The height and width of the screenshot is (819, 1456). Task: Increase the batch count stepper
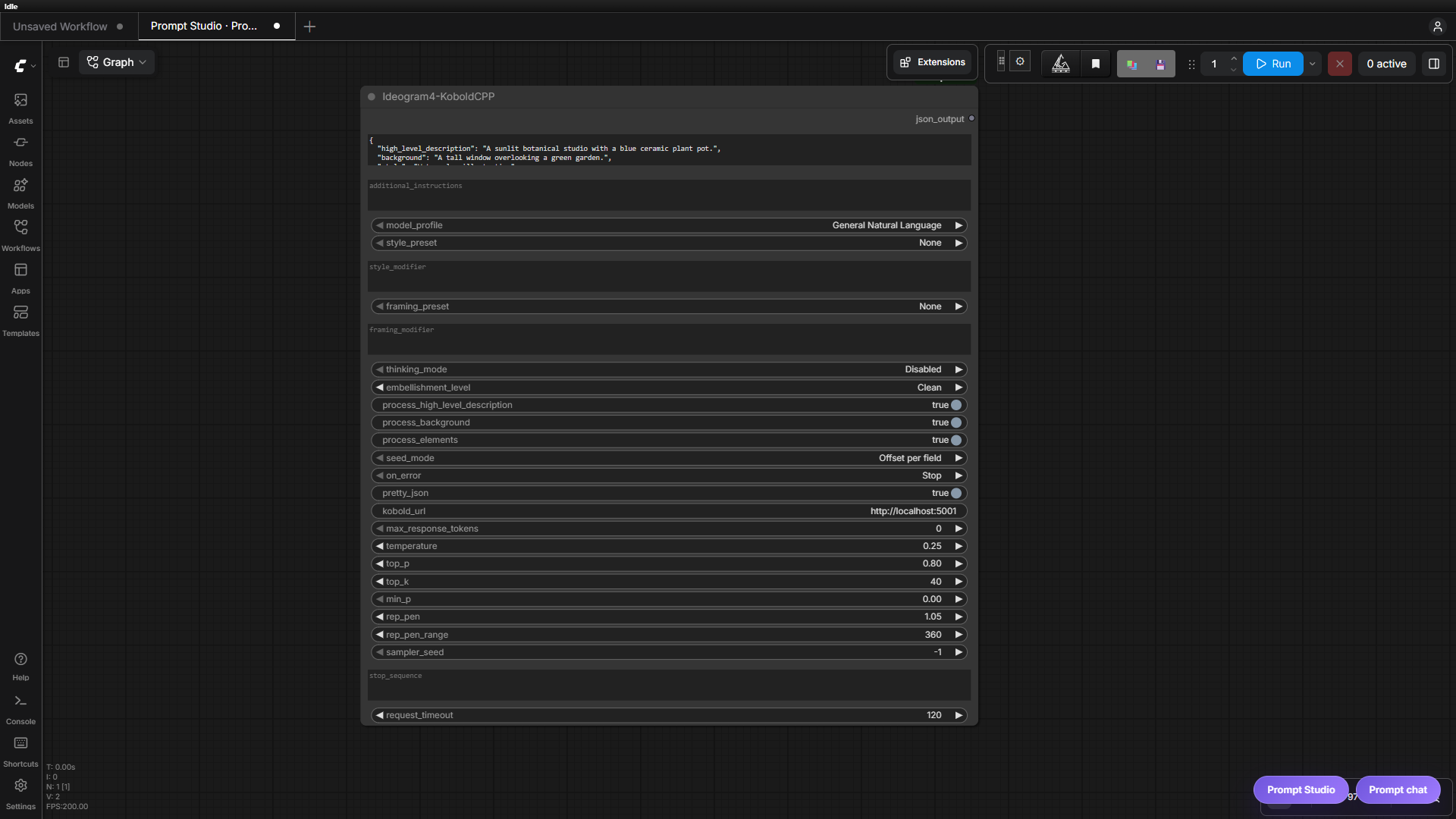(x=1234, y=58)
